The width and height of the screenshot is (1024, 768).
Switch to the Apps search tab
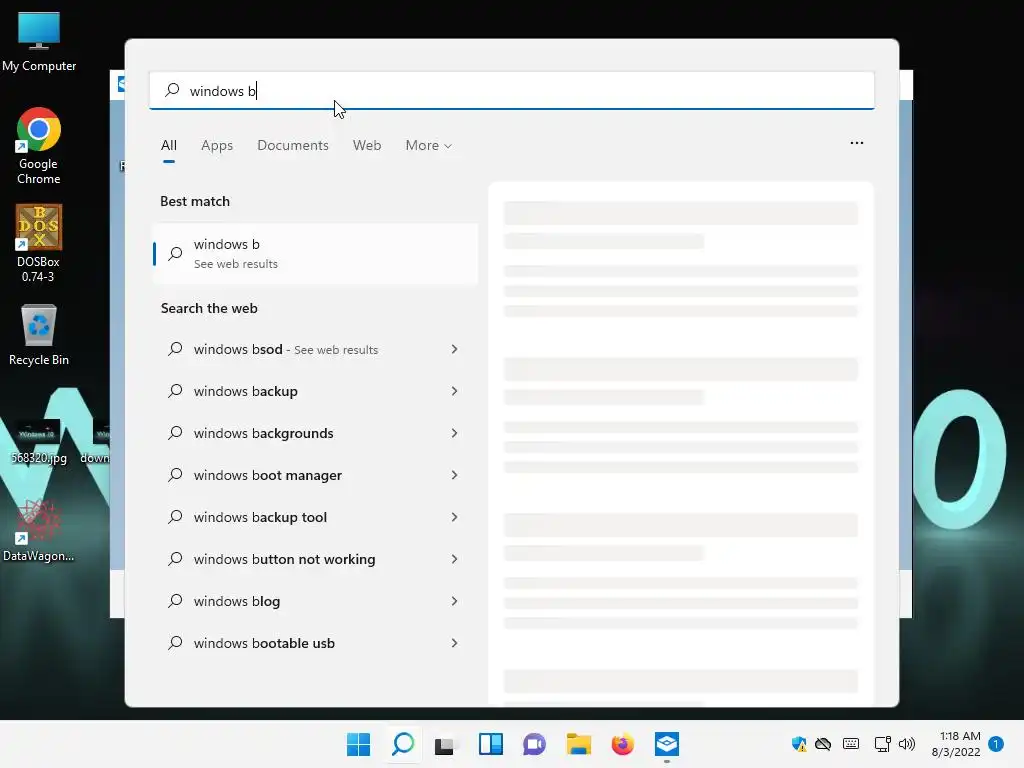[217, 146]
